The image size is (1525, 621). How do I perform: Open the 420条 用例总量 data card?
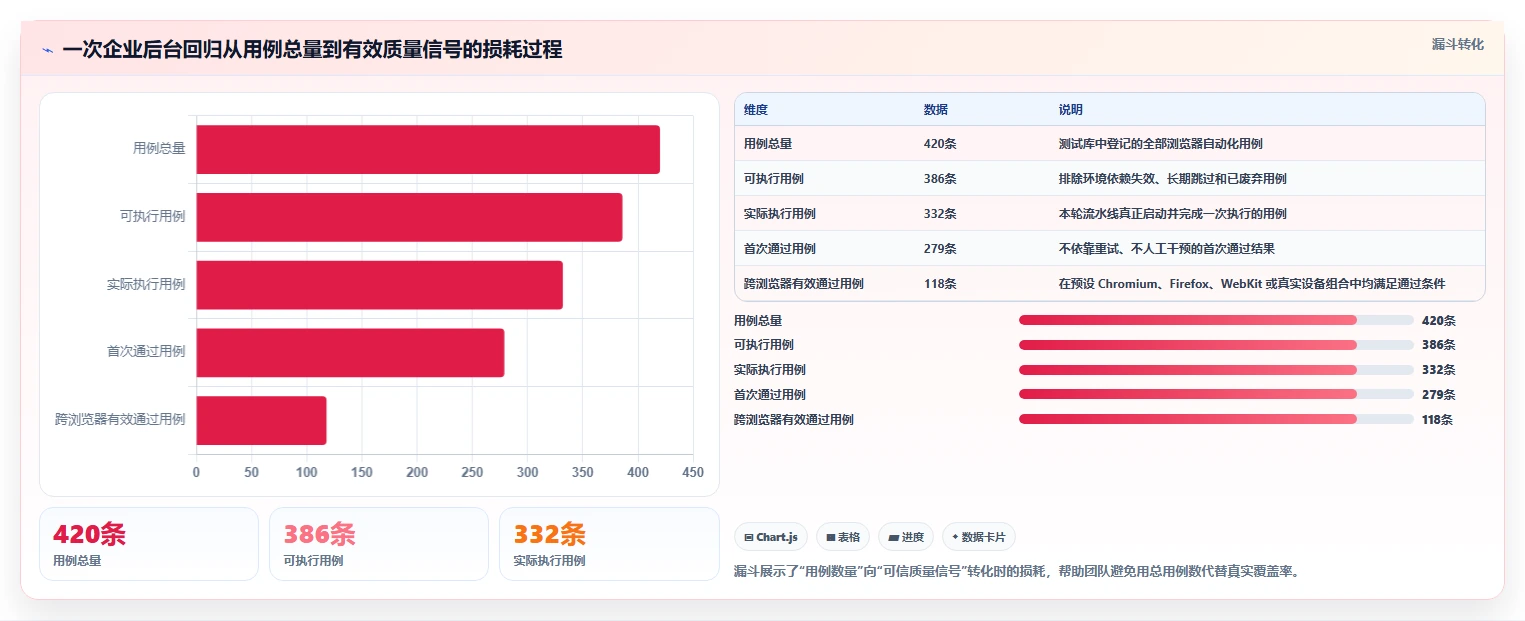(x=149, y=544)
